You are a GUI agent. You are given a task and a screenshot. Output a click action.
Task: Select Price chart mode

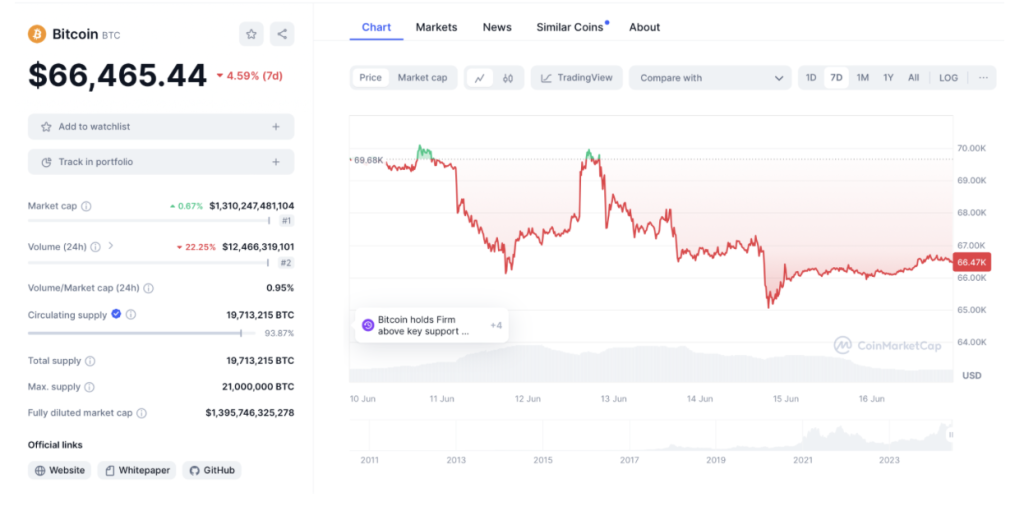click(370, 78)
